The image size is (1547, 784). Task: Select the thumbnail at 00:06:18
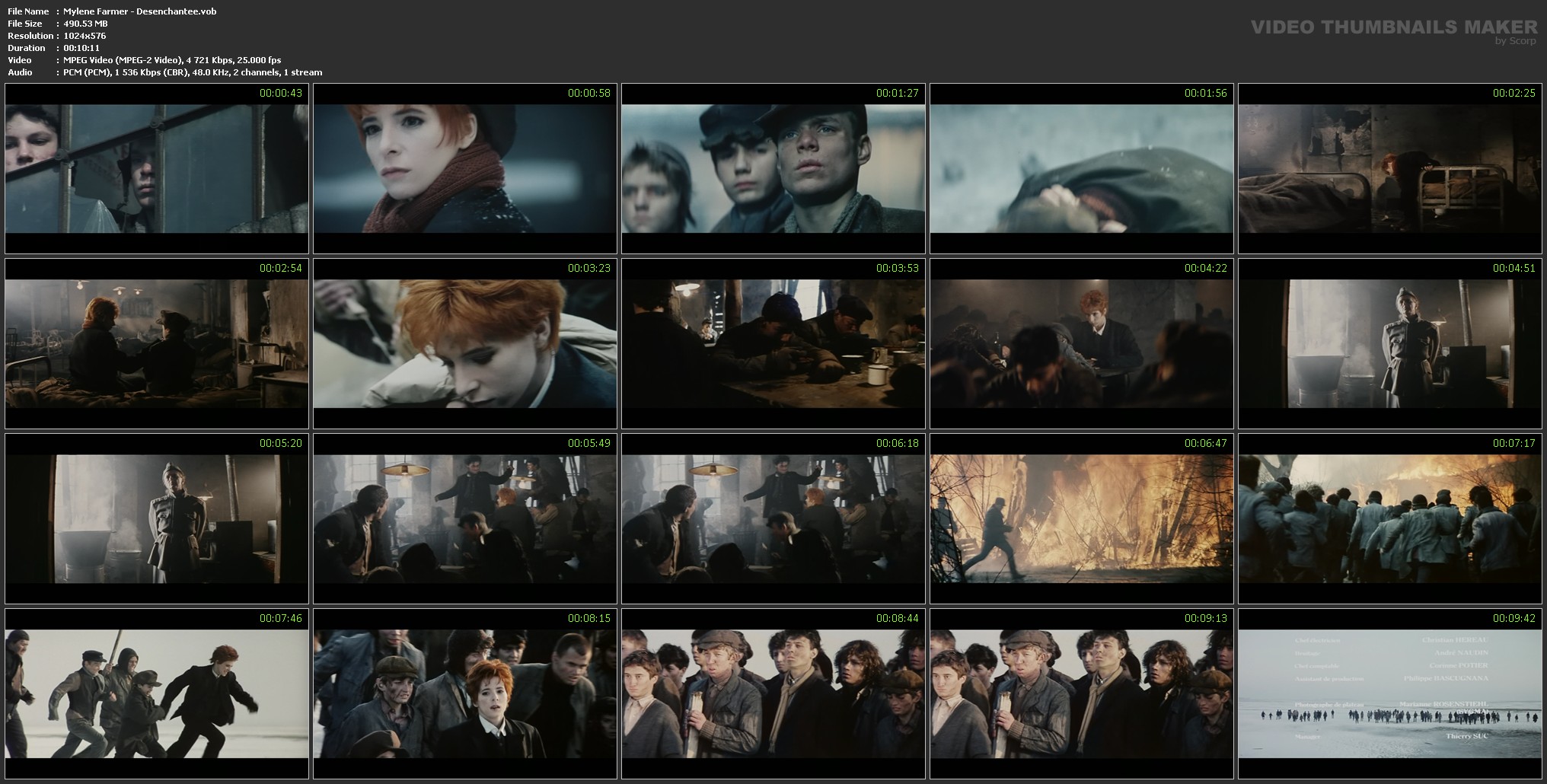point(773,518)
